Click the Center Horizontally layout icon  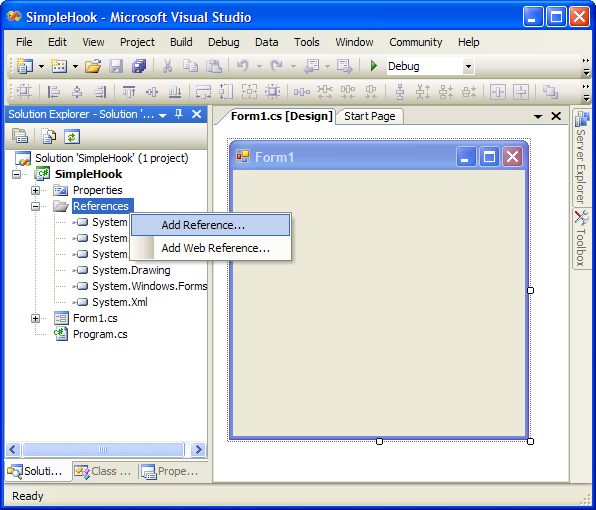(x=498, y=92)
